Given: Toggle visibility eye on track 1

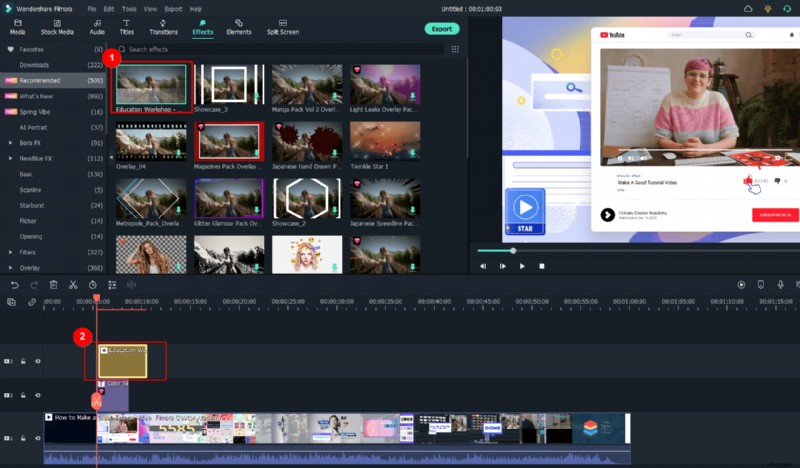Looking at the screenshot, I should (38, 439).
